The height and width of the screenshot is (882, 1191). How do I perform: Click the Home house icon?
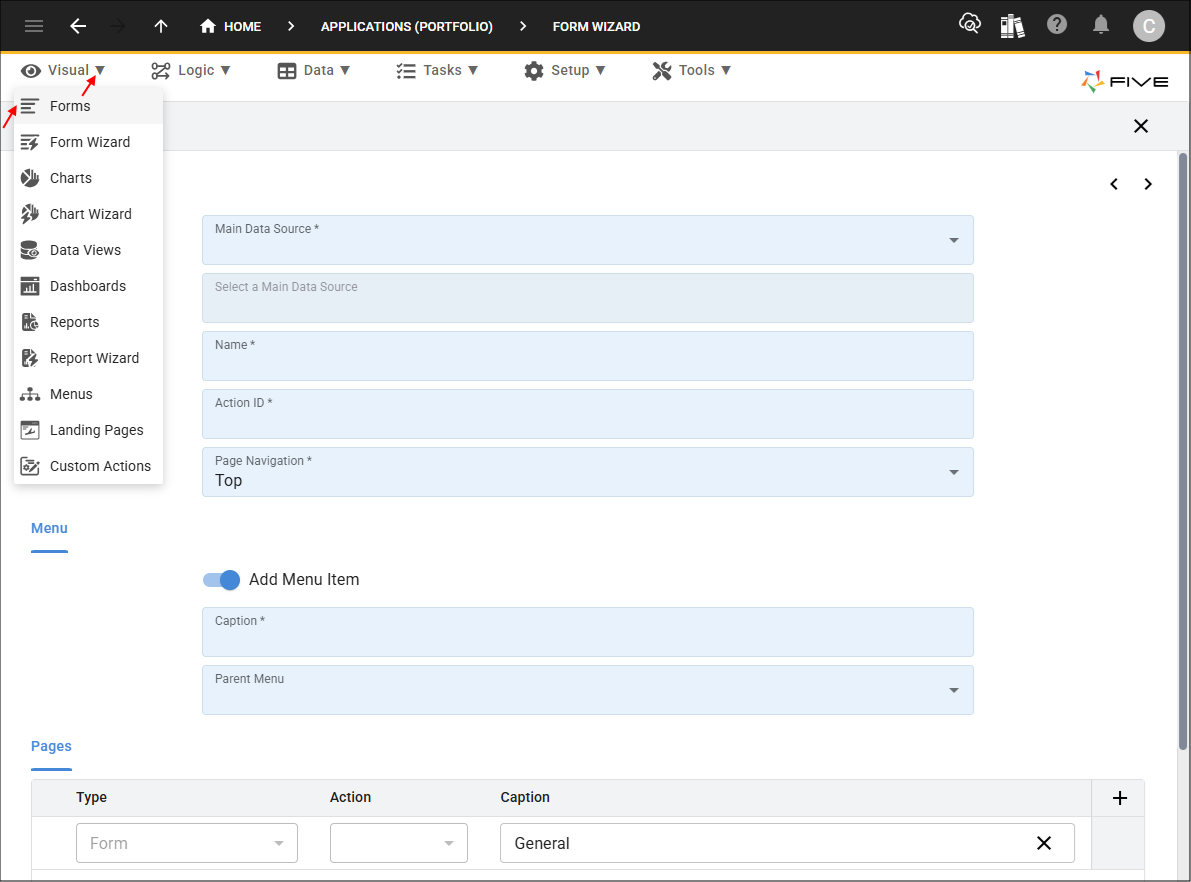click(x=207, y=27)
